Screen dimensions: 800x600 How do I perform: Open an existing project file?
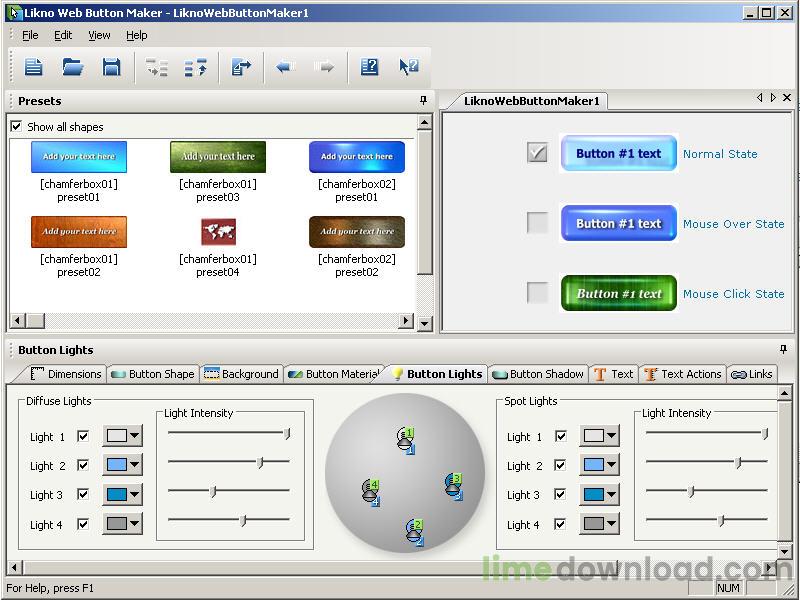72,67
